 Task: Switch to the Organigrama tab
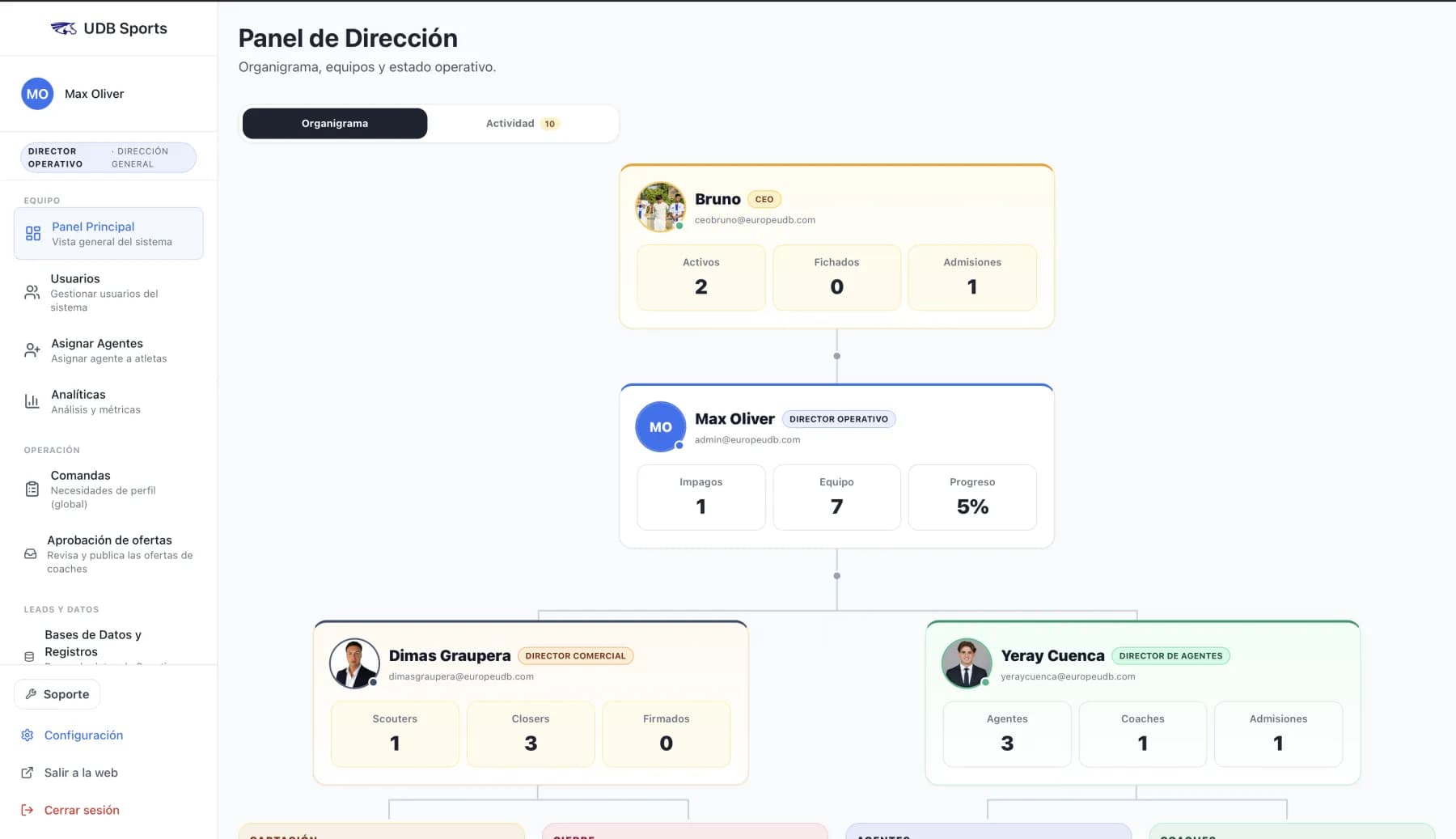tap(335, 124)
